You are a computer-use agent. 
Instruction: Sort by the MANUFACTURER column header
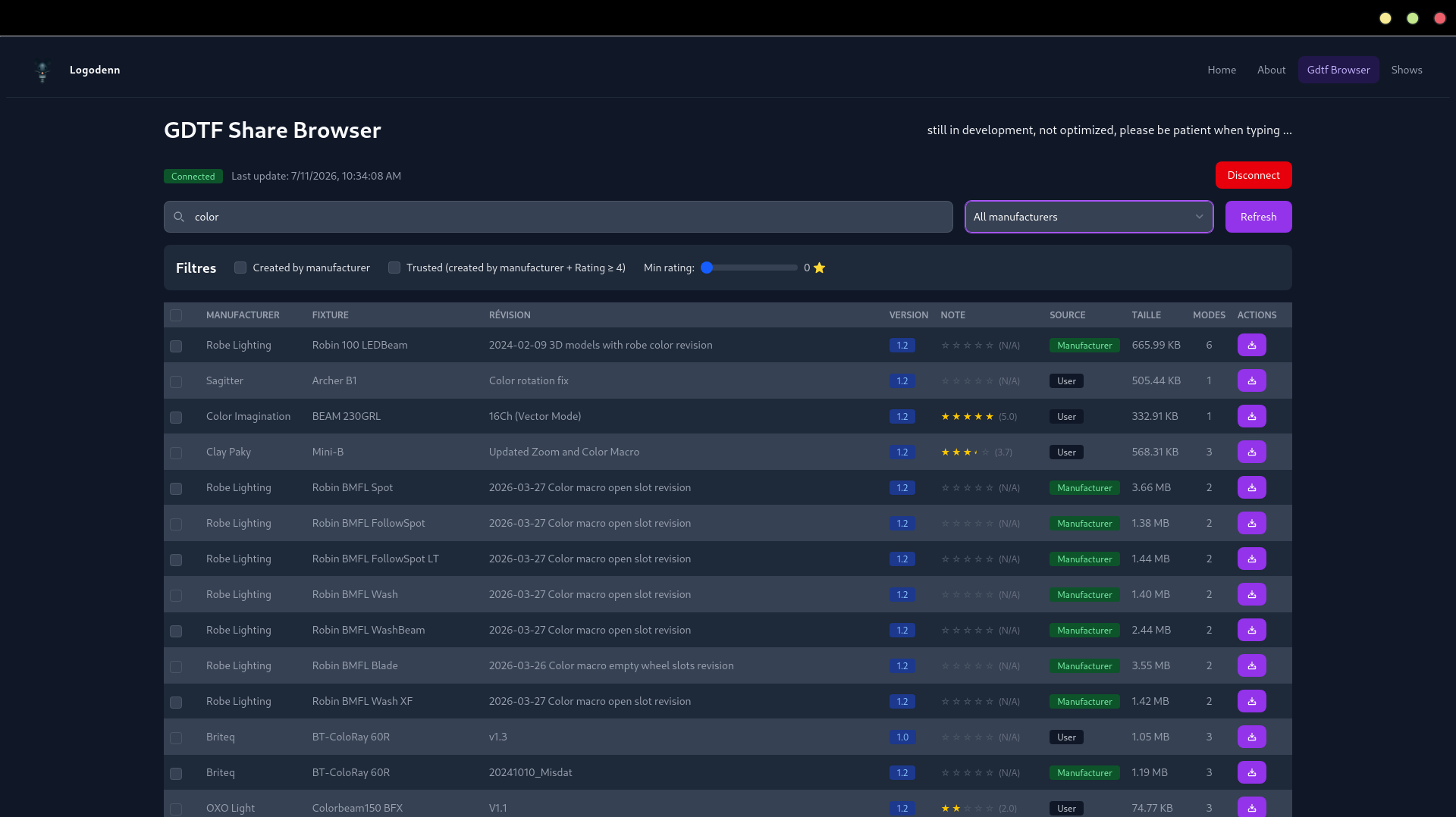tap(243, 315)
